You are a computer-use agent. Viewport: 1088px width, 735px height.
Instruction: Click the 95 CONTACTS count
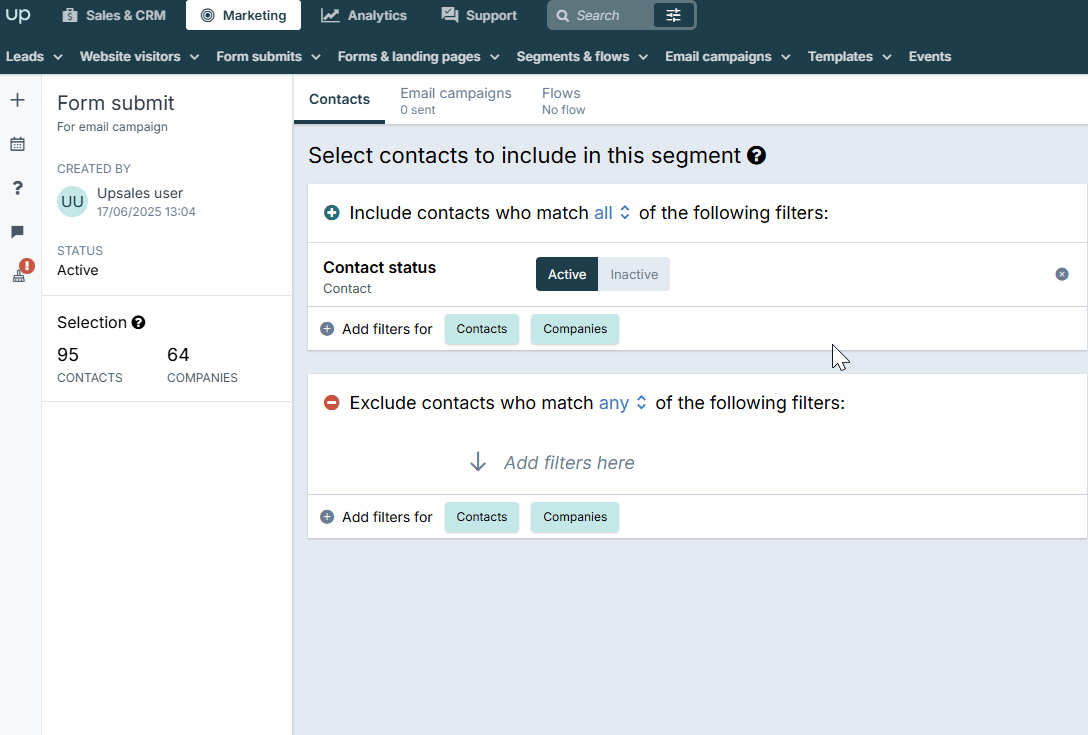tap(90, 365)
